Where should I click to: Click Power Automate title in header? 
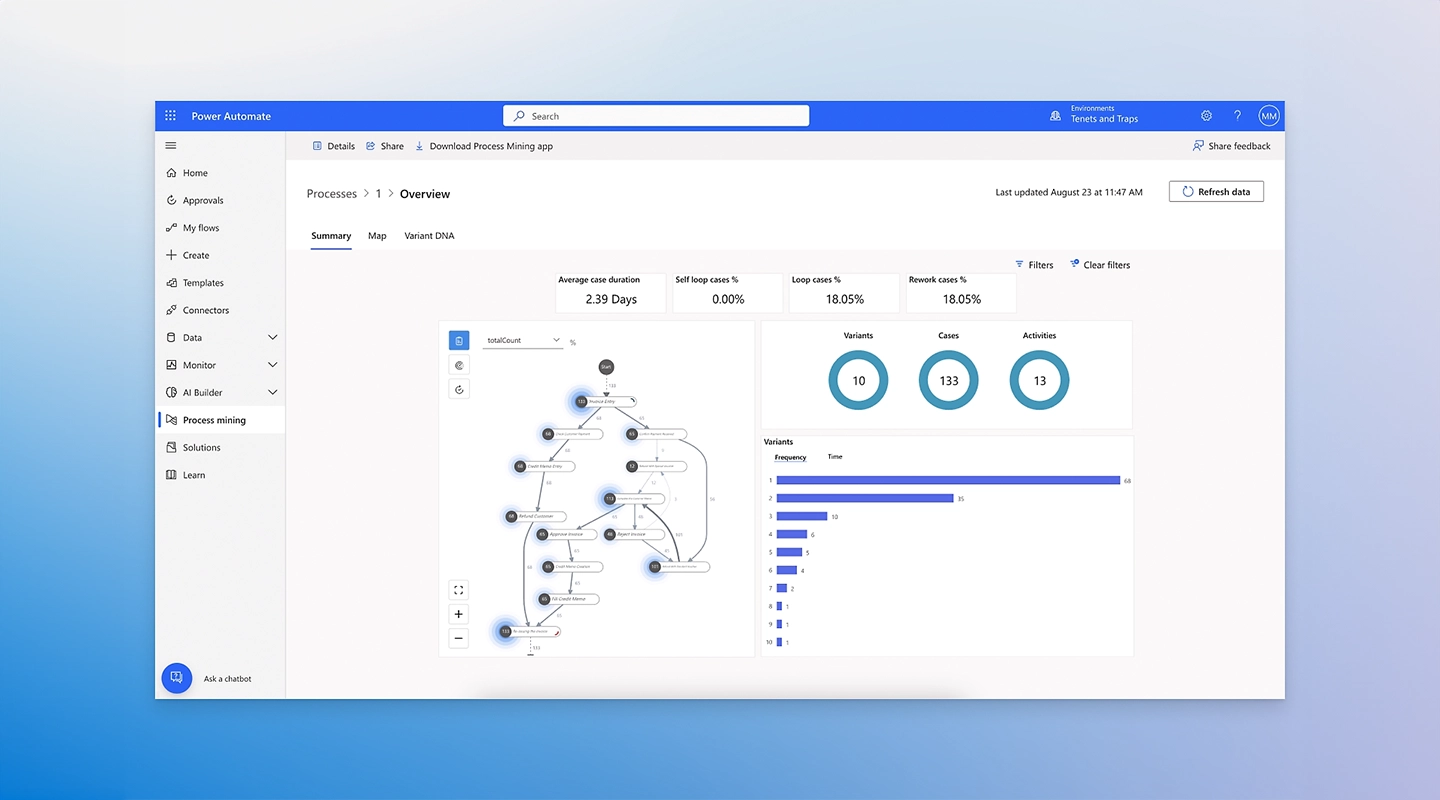point(231,116)
